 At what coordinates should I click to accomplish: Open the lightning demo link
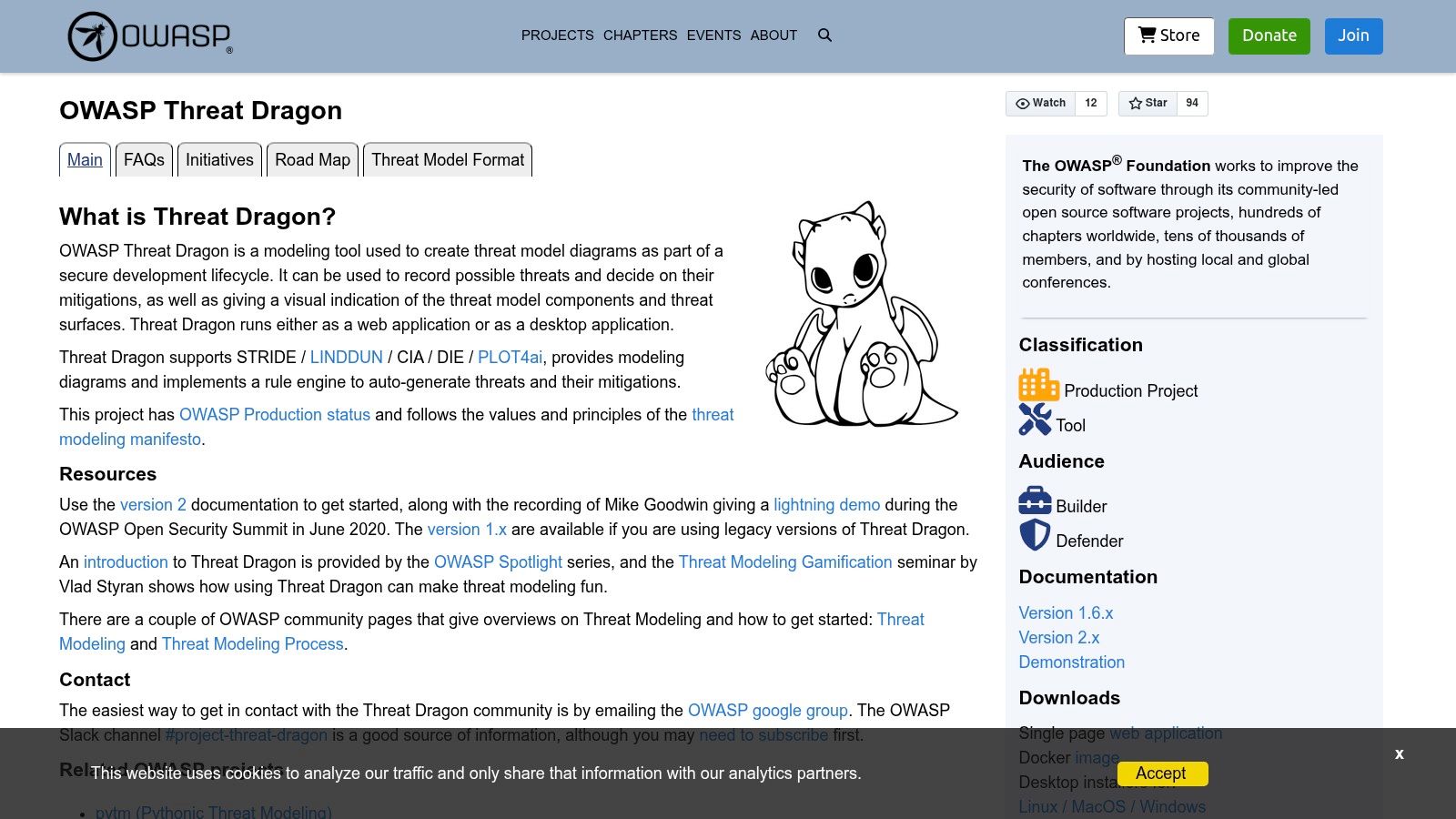(x=827, y=505)
